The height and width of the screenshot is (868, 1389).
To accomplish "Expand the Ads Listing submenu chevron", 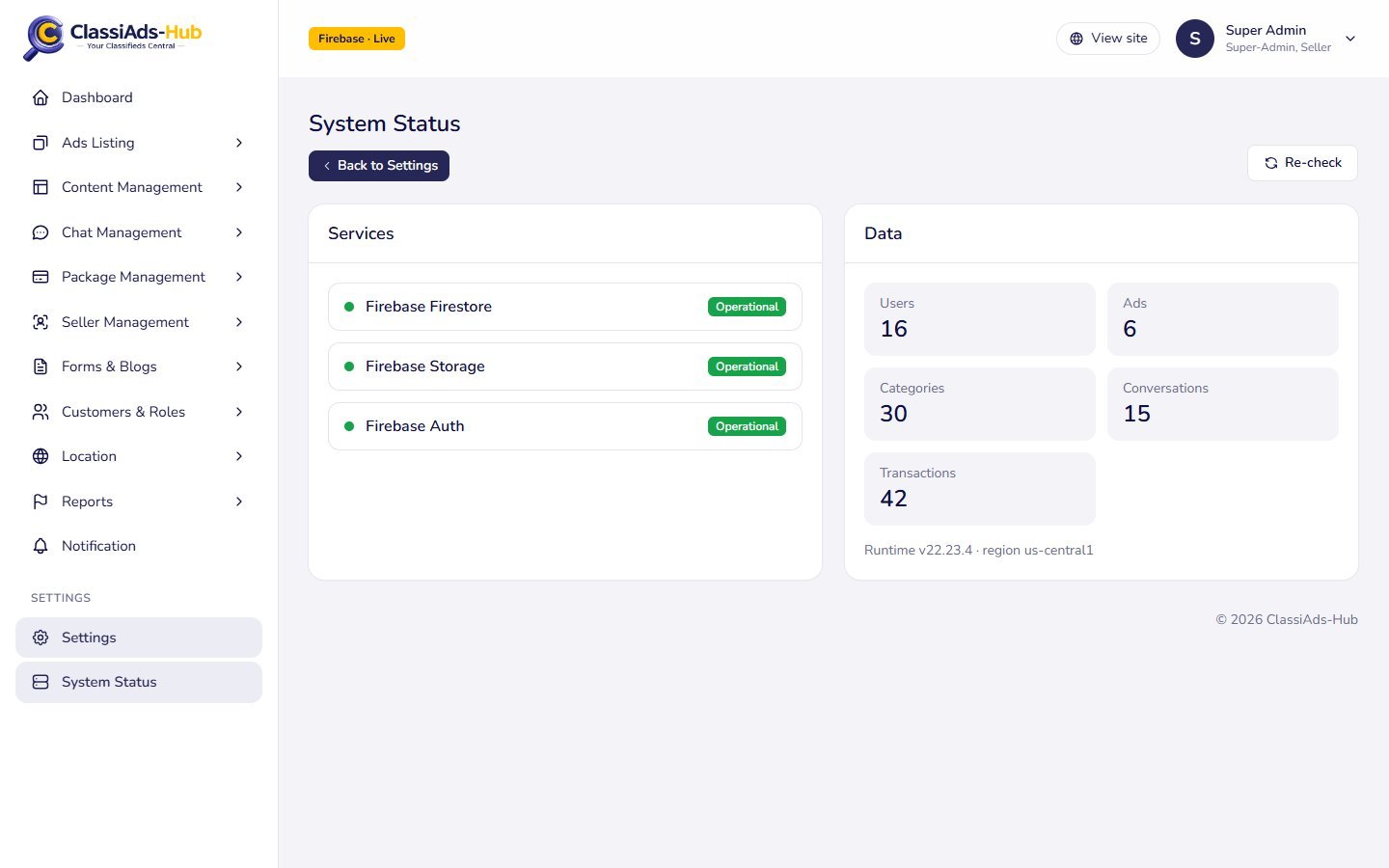I will (x=239, y=143).
